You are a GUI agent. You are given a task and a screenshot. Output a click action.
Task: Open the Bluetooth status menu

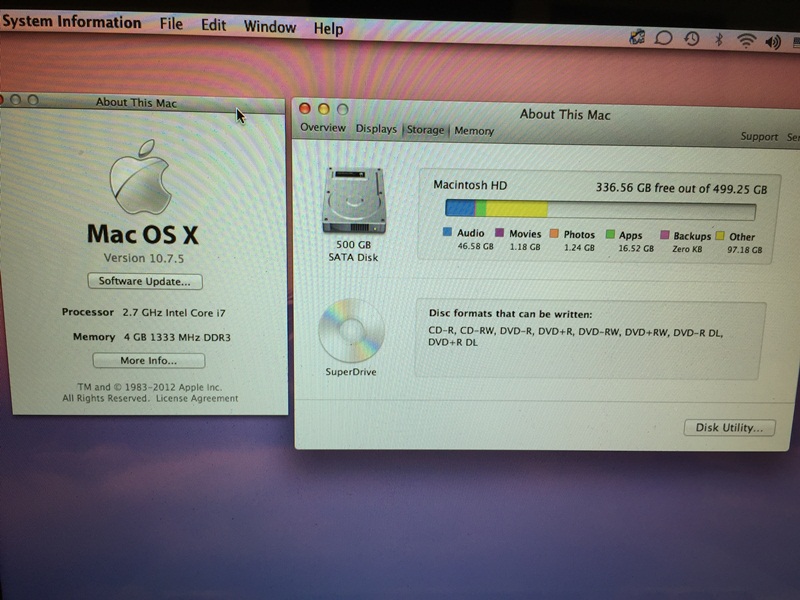coord(719,39)
